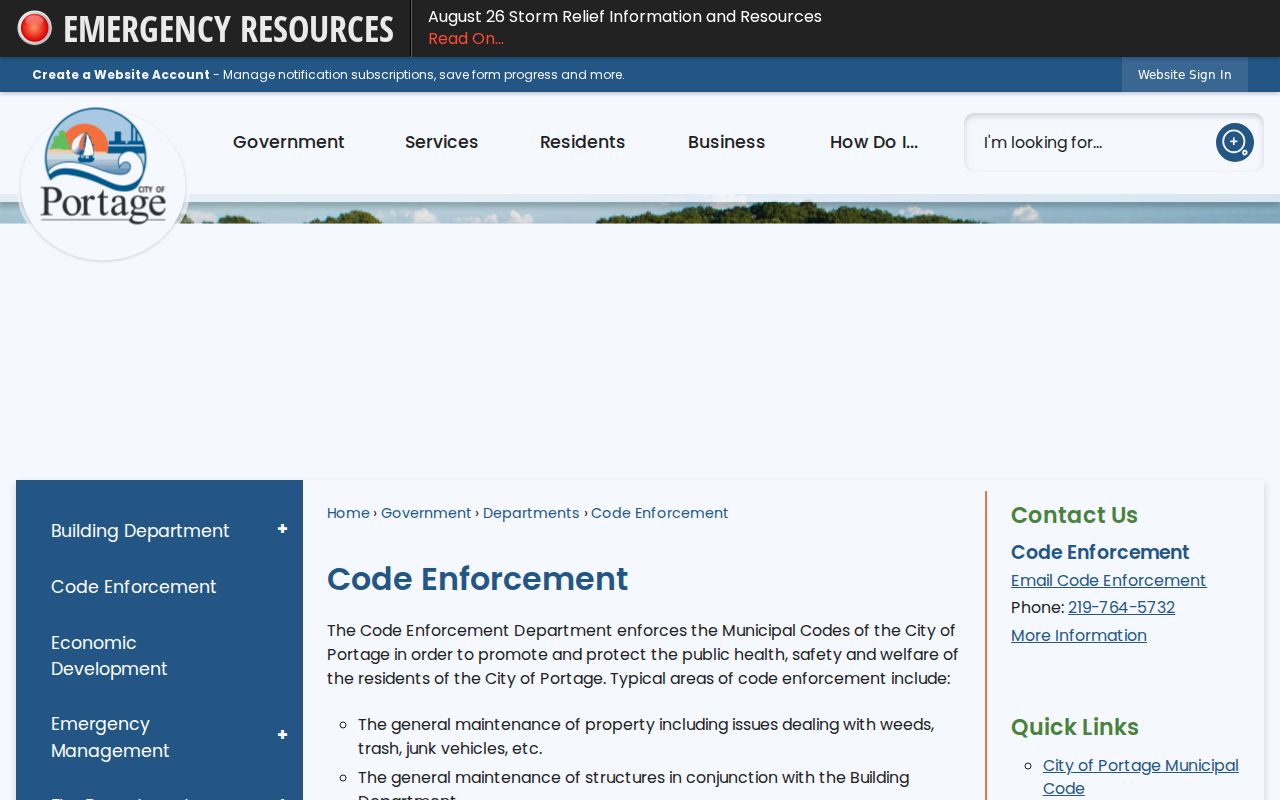Open City of Portage Municipal Code link
1280x800 pixels.
point(1141,777)
